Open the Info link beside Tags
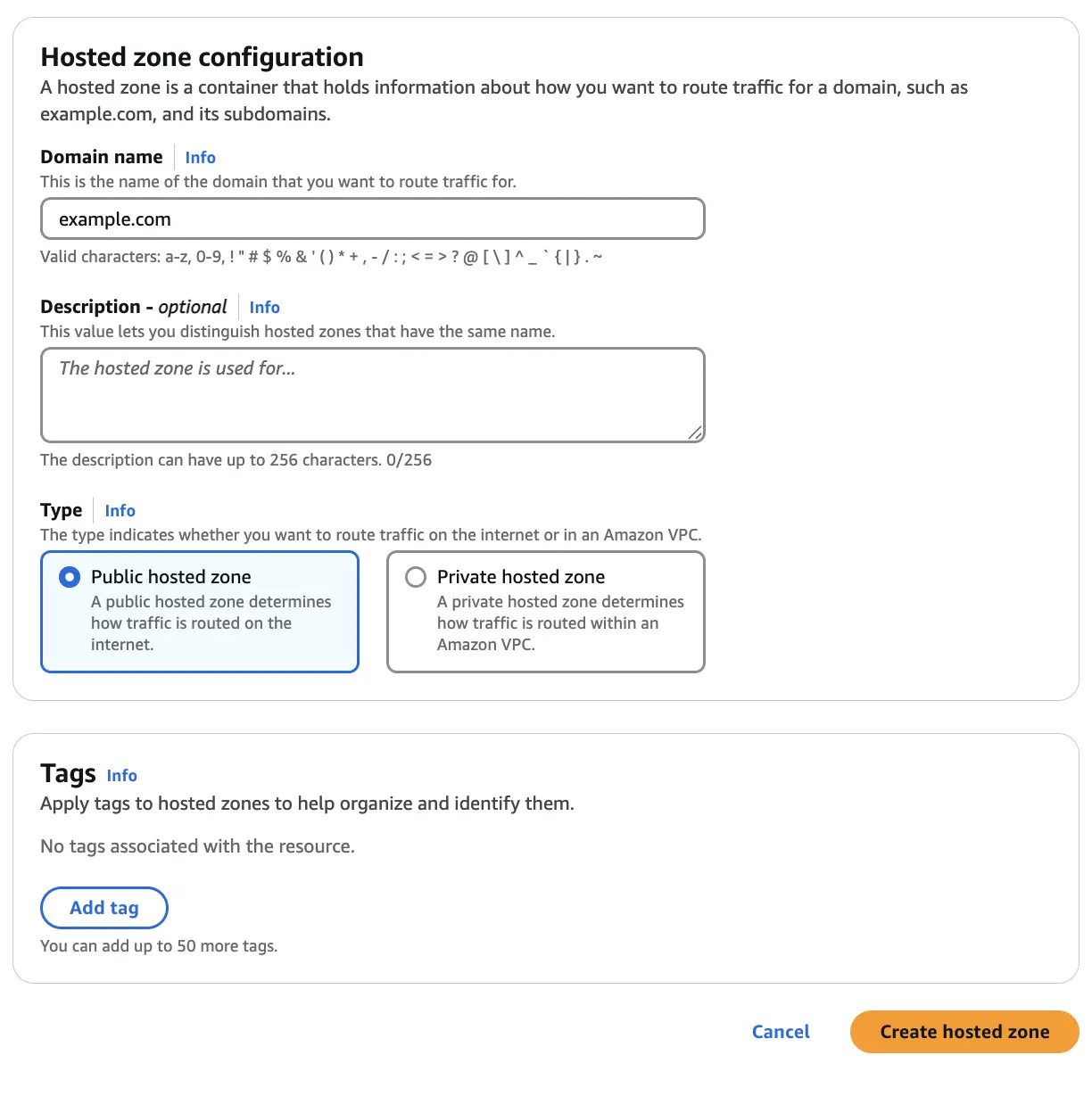 coord(121,776)
